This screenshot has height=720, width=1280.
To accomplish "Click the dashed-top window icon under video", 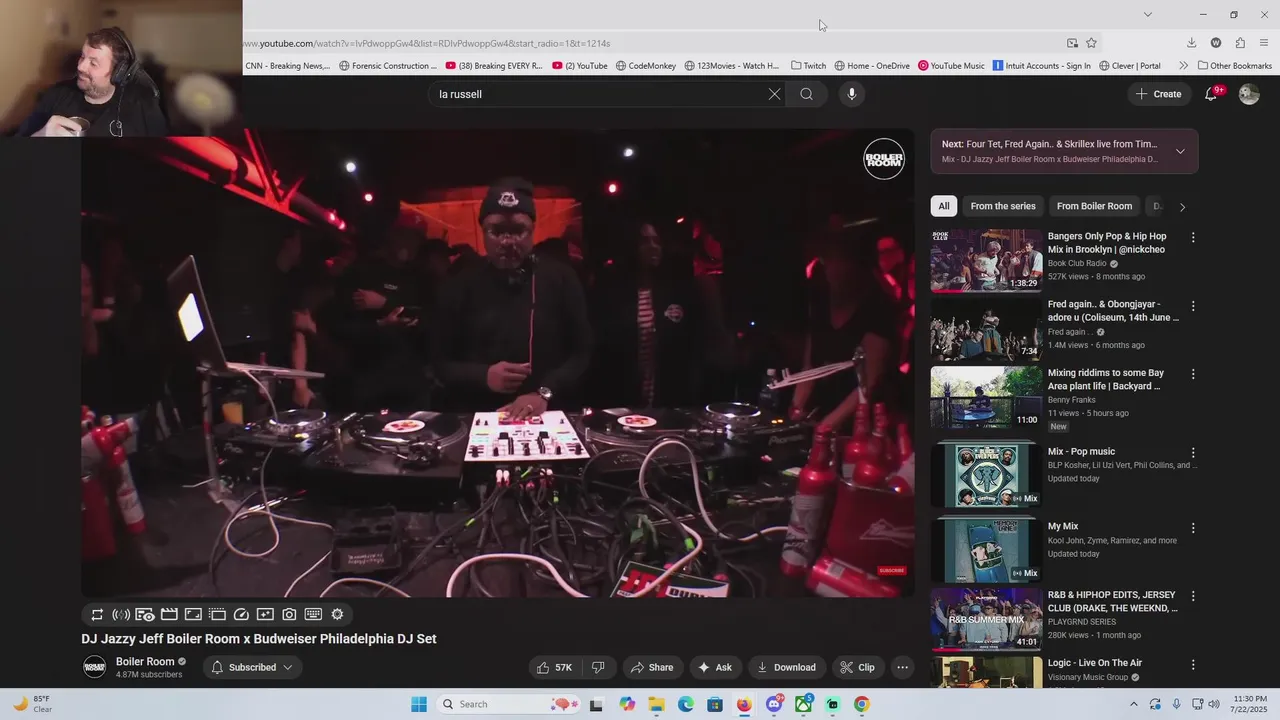I will point(217,615).
